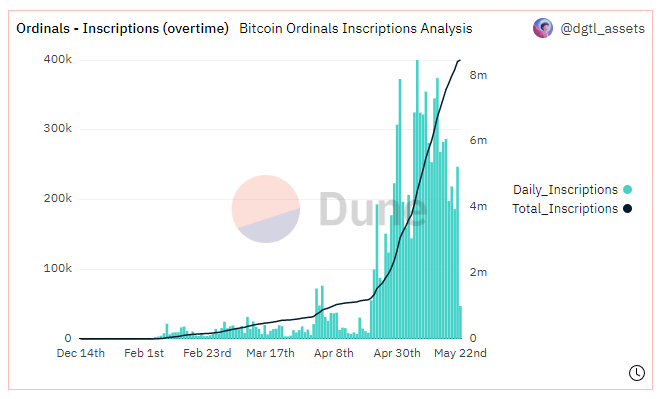Click the 8m right axis label
This screenshot has height=399, width=660.
tap(478, 75)
